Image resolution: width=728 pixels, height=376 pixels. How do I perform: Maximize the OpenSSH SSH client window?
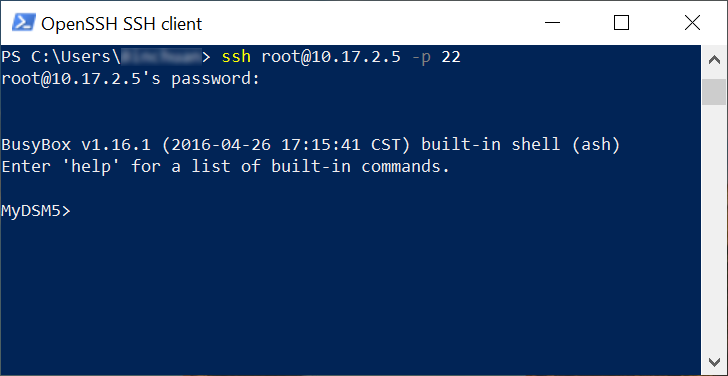coord(621,22)
